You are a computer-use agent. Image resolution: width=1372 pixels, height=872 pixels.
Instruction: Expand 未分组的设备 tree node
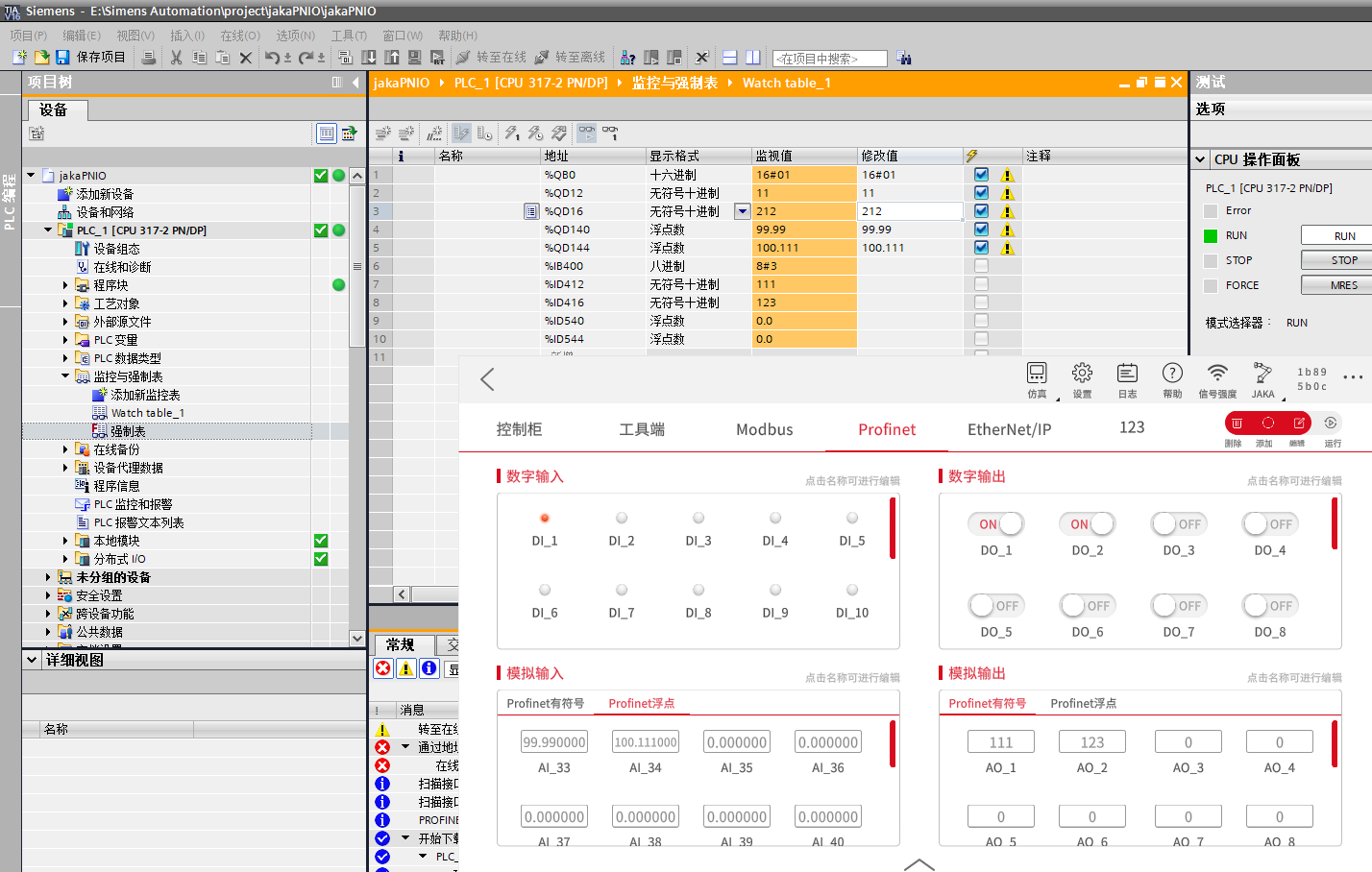[48, 577]
